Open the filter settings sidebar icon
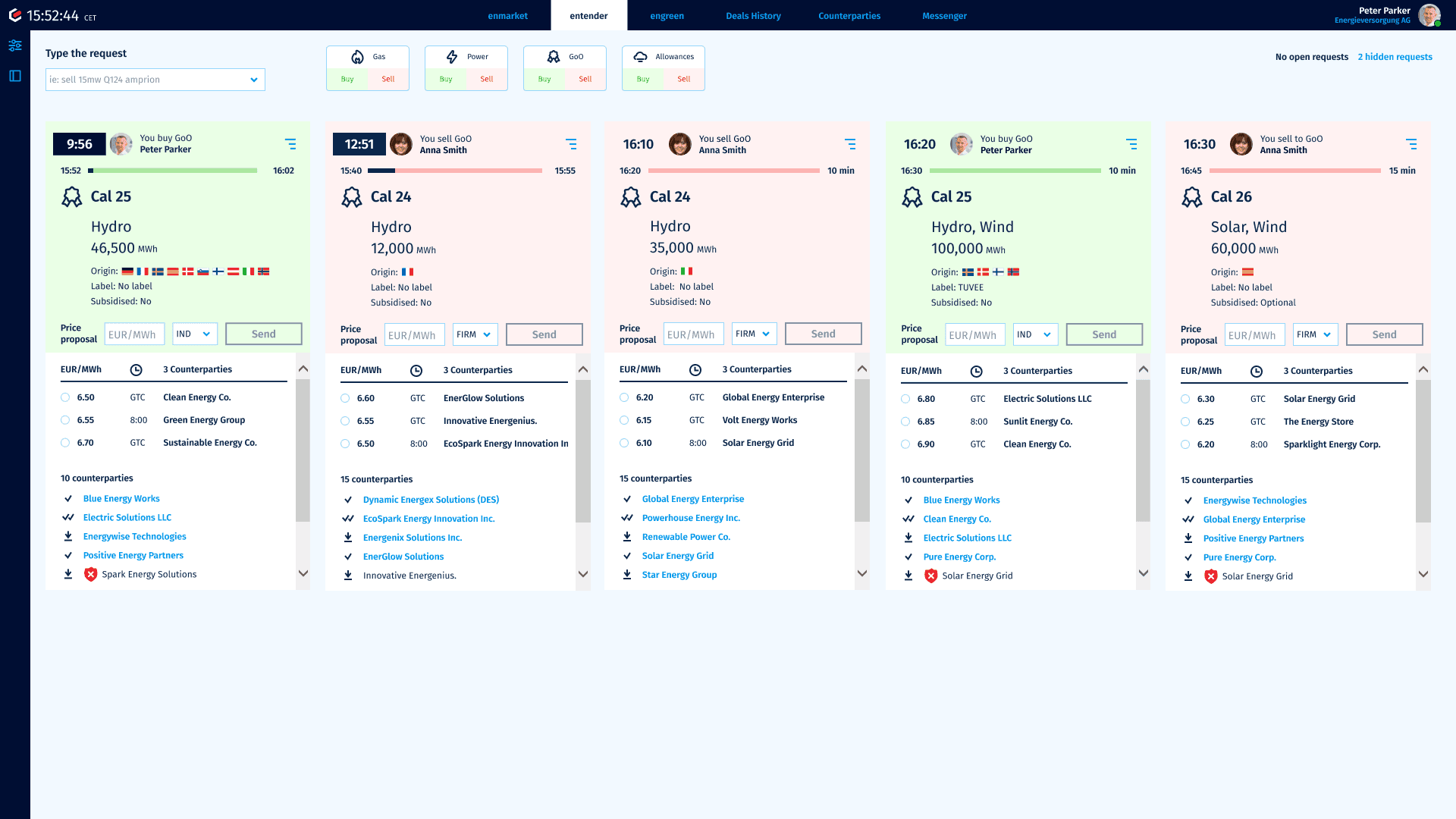Screen dimensions: 1456x819 tap(15, 46)
